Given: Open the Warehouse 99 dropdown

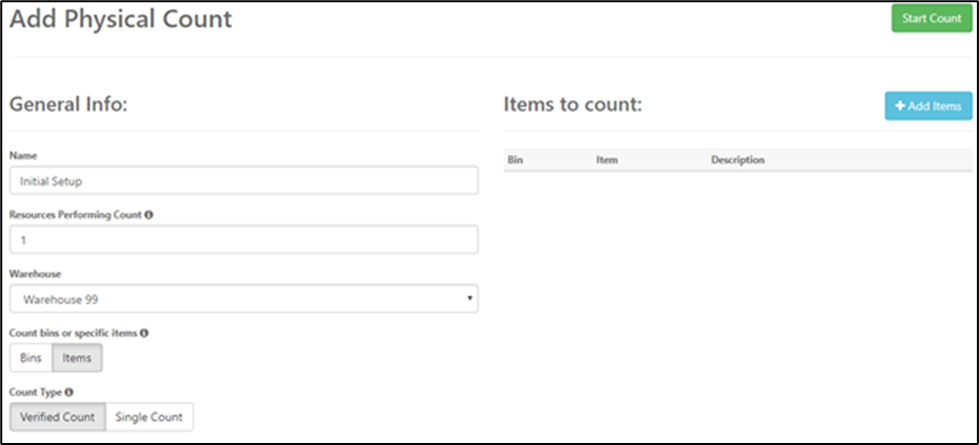Looking at the screenshot, I should point(243,299).
